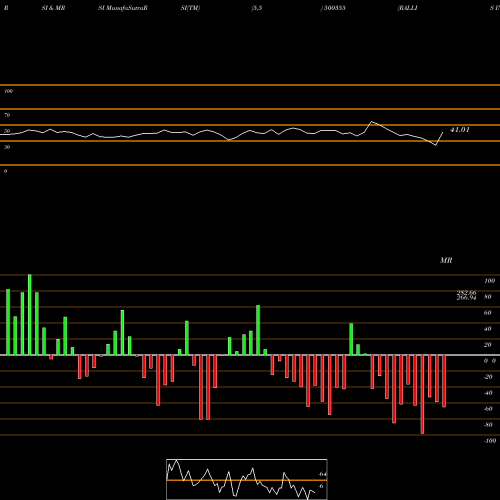Click the MR label above the histogram
Image resolution: width=500 pixels, height=500 pixels.
(446, 260)
